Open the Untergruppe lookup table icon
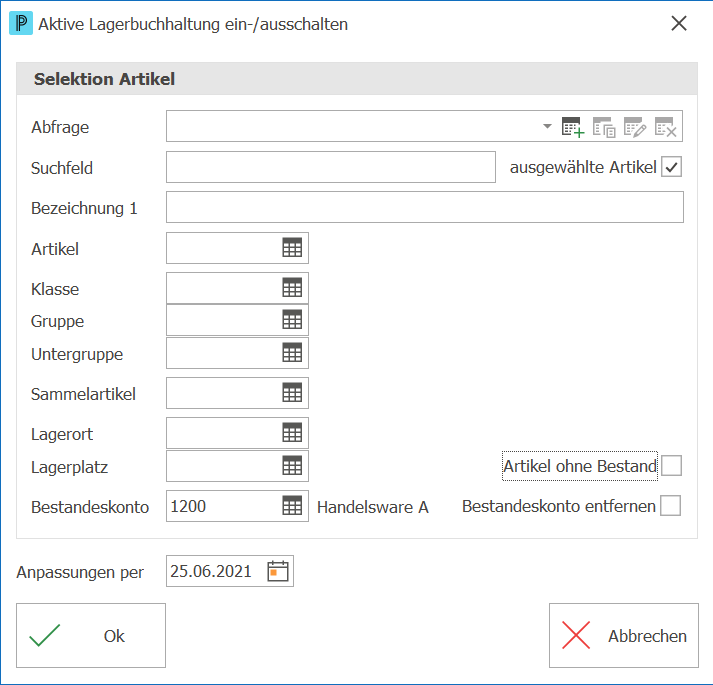713x685 pixels. 292,353
